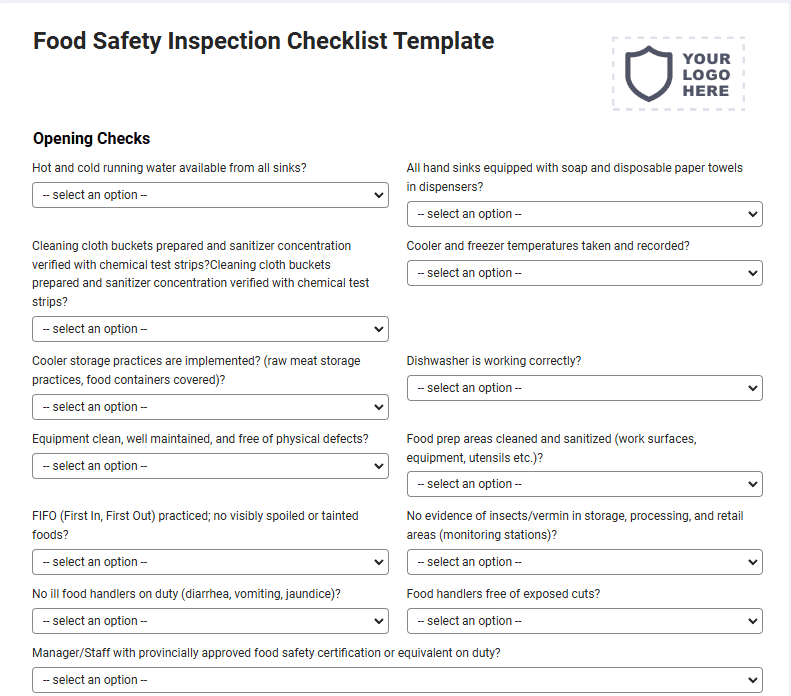Expand the sanitizer concentration test strips dropdown
Image resolution: width=791 pixels, height=696 pixels.
tap(210, 329)
